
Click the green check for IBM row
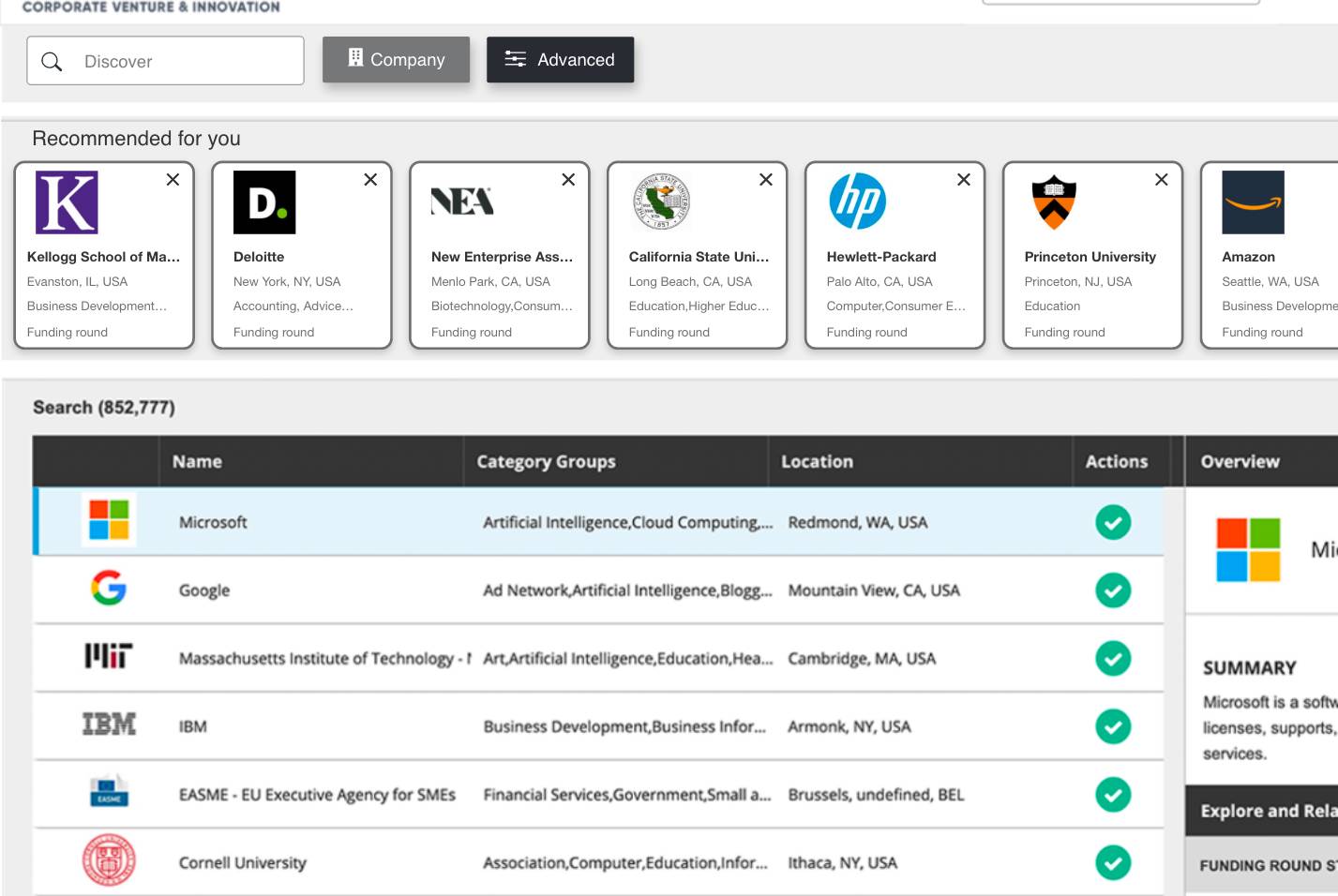tap(1113, 726)
